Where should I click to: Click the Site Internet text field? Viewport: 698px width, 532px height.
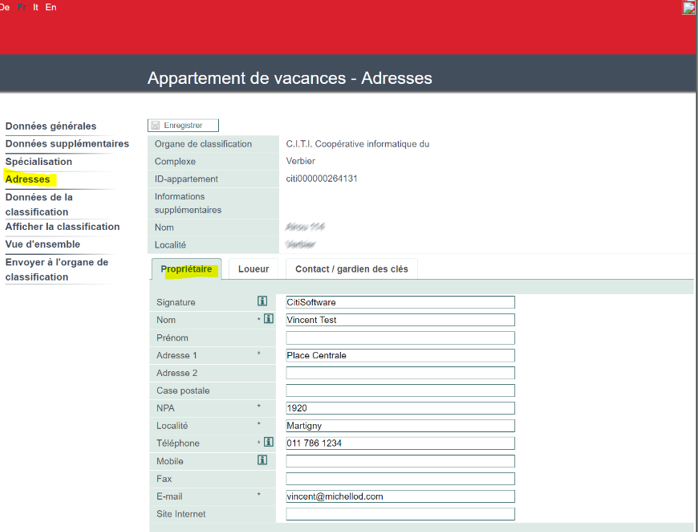(x=400, y=514)
